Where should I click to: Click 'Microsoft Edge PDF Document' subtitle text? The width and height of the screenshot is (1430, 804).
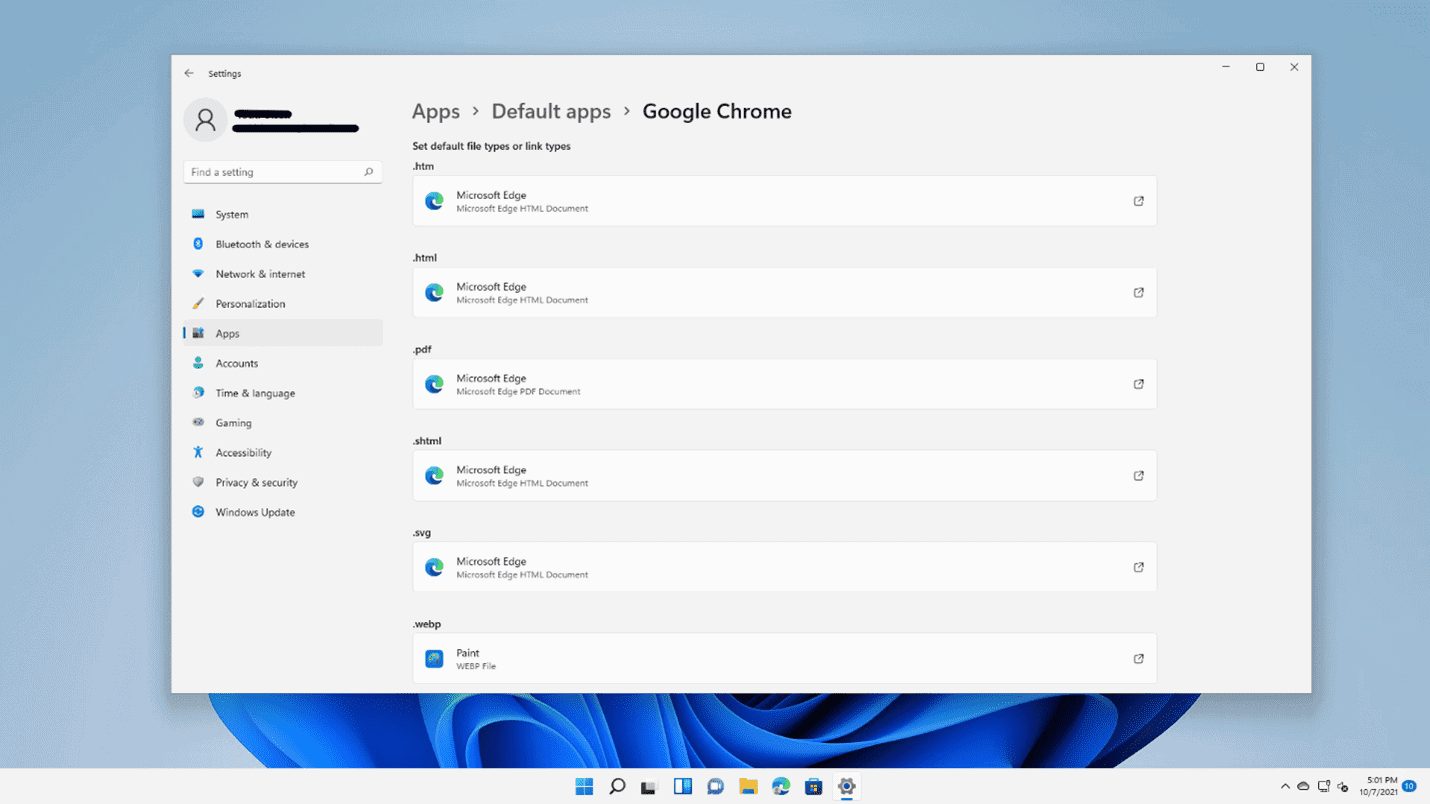click(518, 392)
